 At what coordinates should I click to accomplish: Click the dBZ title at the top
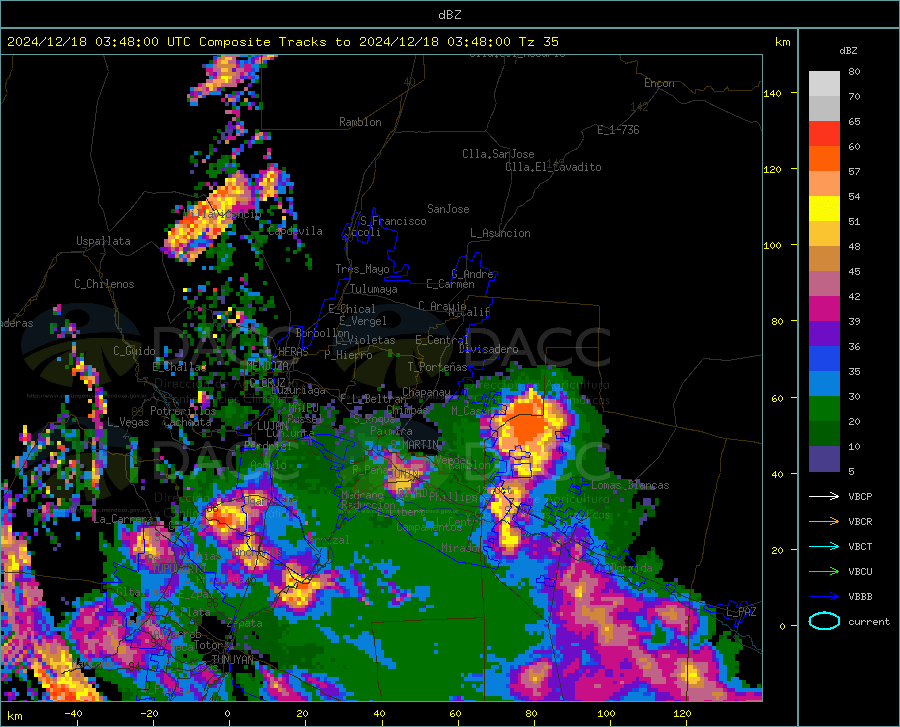449,15
